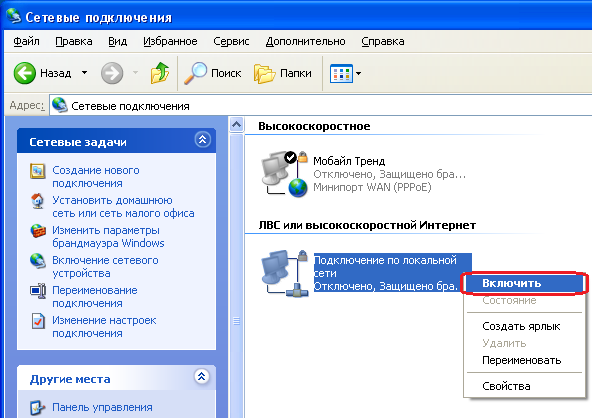Click the green Назад back arrow icon
The height and width of the screenshot is (418, 592).
pos(25,73)
